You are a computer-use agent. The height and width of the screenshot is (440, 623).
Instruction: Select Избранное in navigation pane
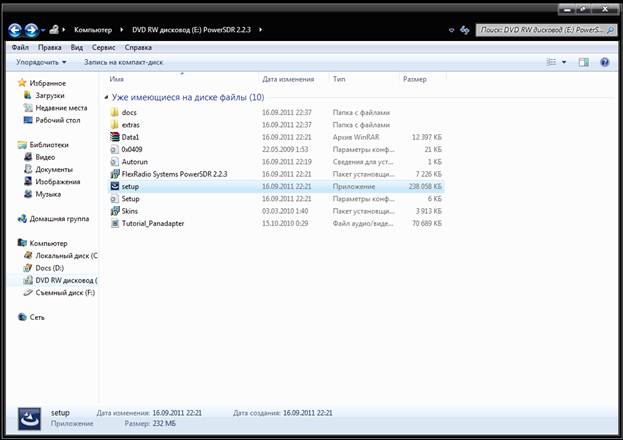(42, 83)
